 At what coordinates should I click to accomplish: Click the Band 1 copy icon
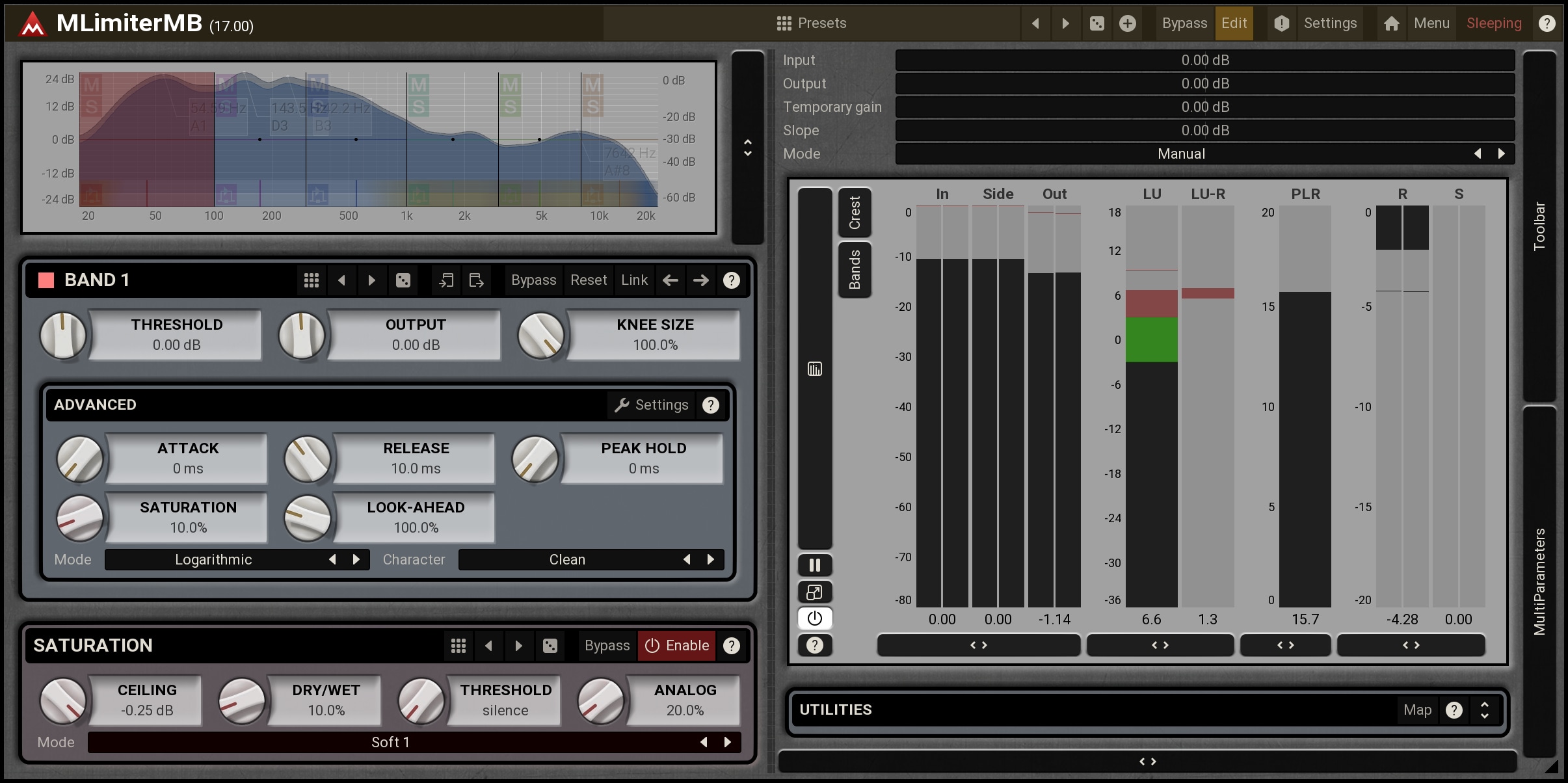tap(446, 280)
